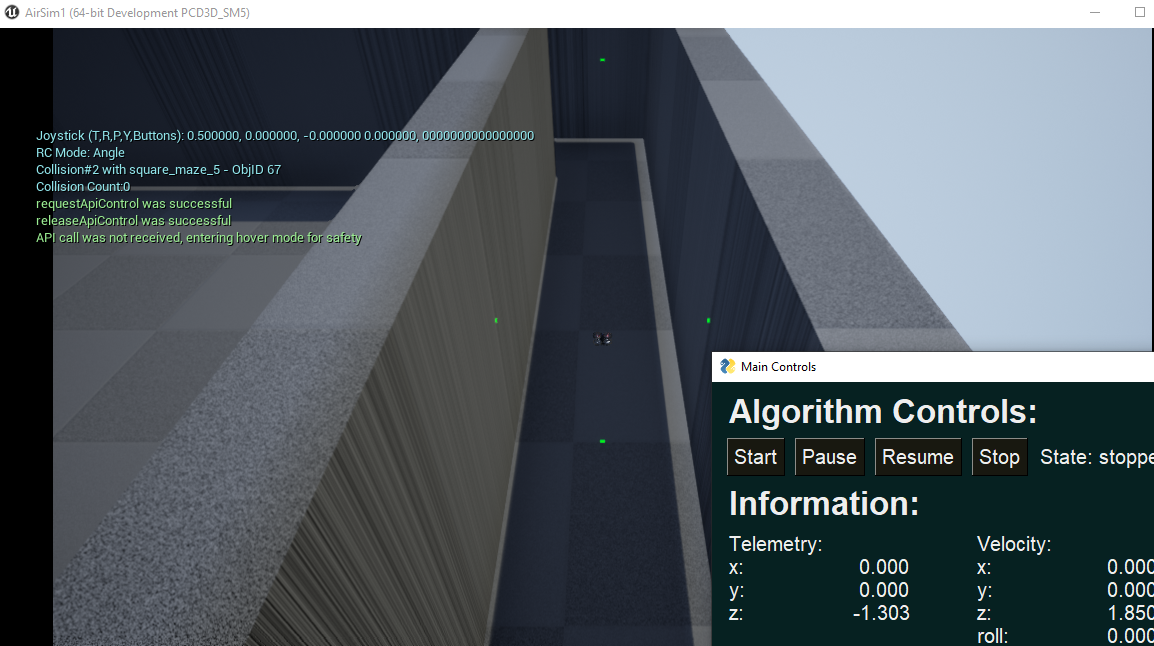
Task: Click the RC Mode: Angle status line
Action: click(80, 152)
